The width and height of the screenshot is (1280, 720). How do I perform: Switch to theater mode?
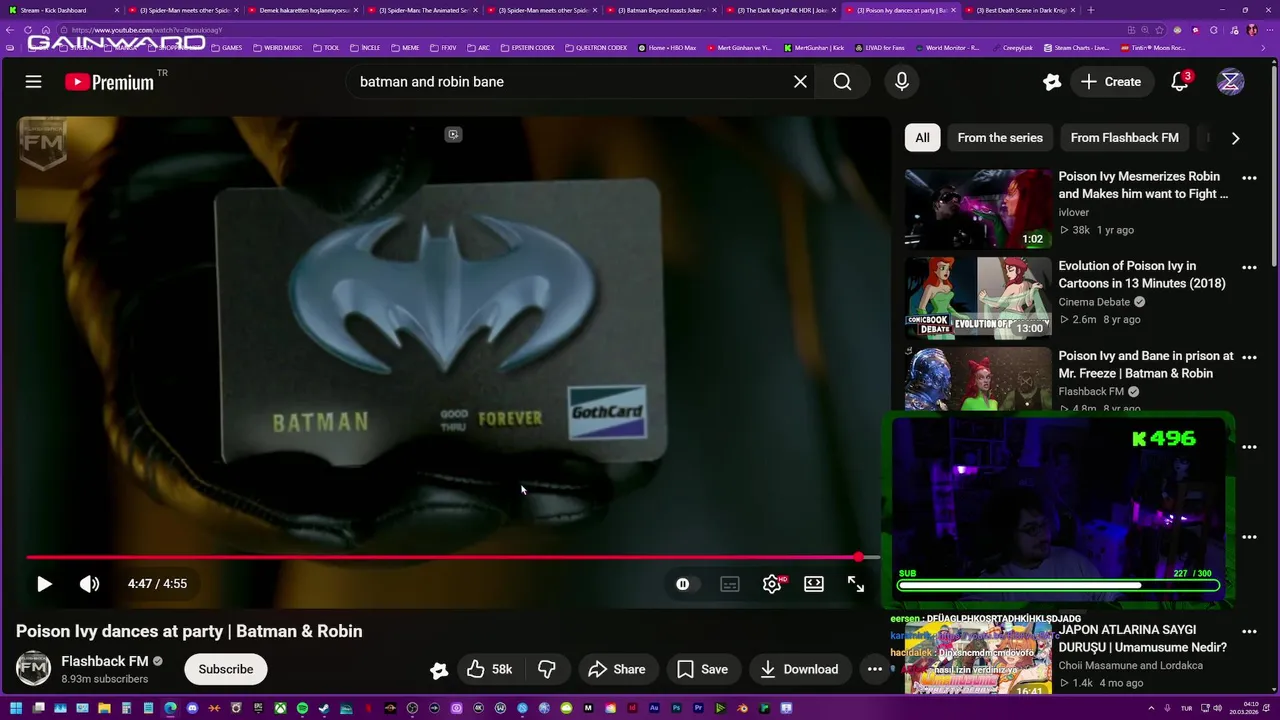click(814, 584)
